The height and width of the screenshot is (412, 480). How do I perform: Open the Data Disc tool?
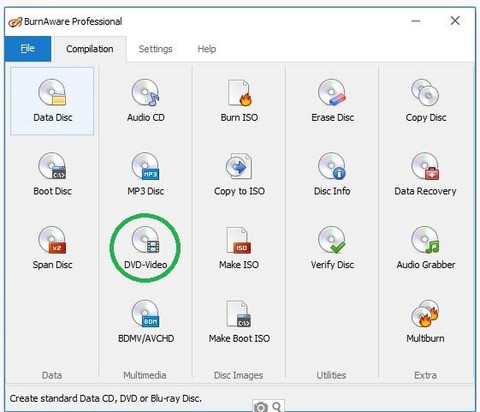coord(52,101)
